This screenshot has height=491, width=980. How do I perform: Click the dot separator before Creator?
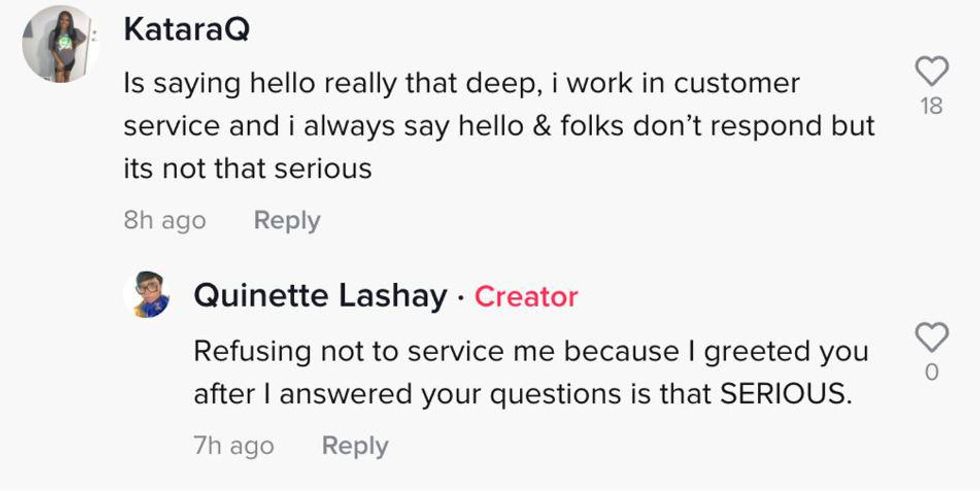(460, 297)
